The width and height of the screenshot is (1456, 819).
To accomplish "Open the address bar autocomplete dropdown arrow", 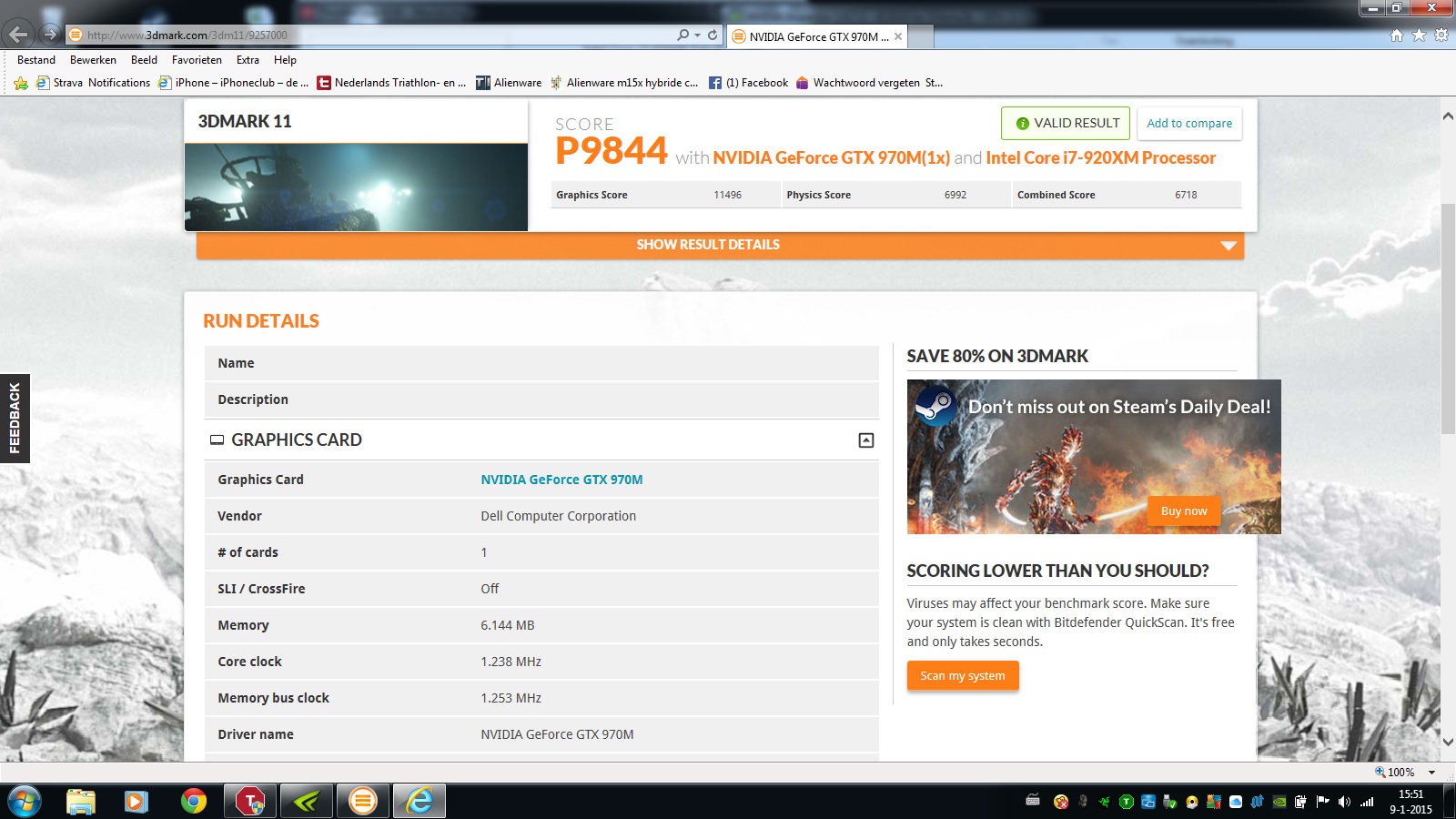I will [698, 35].
